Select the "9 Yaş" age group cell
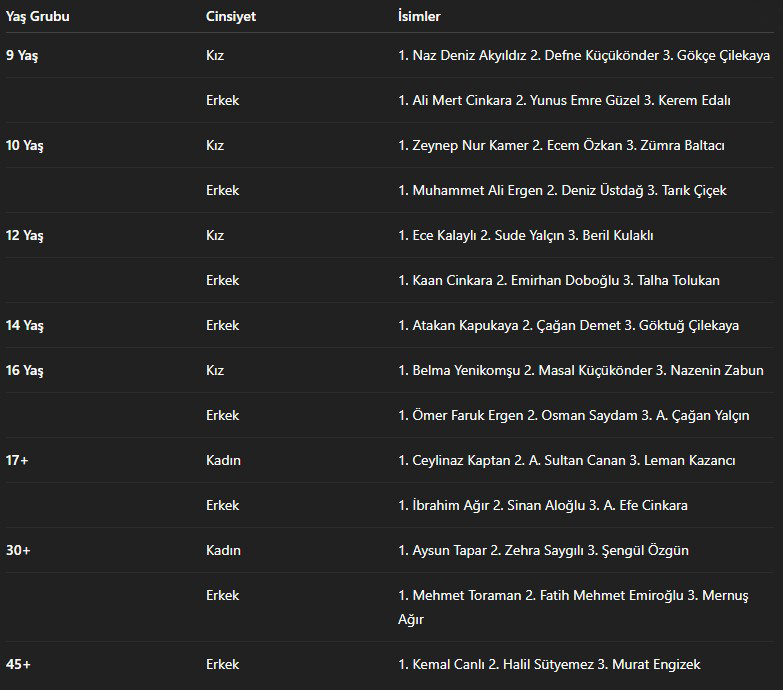This screenshot has height=690, width=783. (x=24, y=56)
